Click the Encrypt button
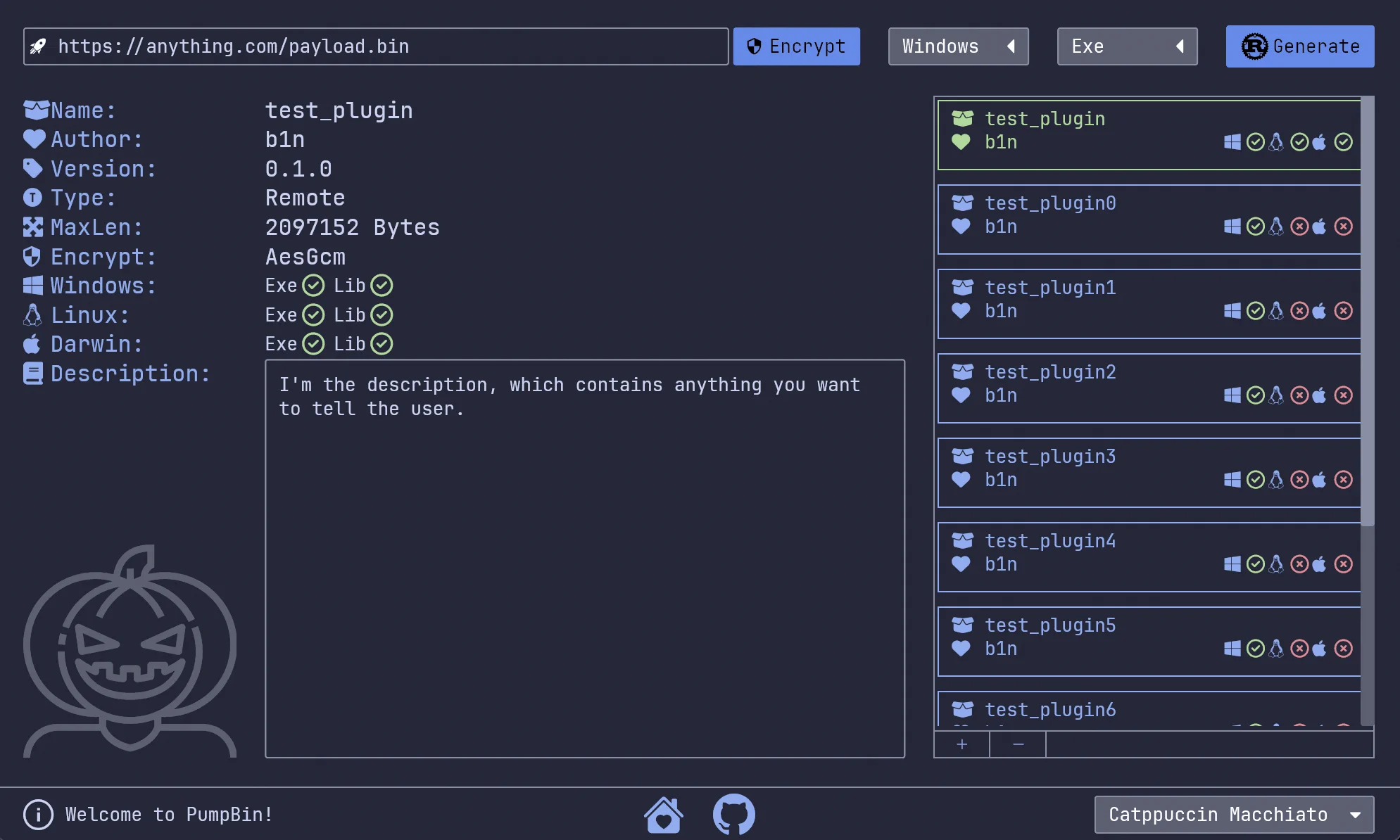 [797, 46]
